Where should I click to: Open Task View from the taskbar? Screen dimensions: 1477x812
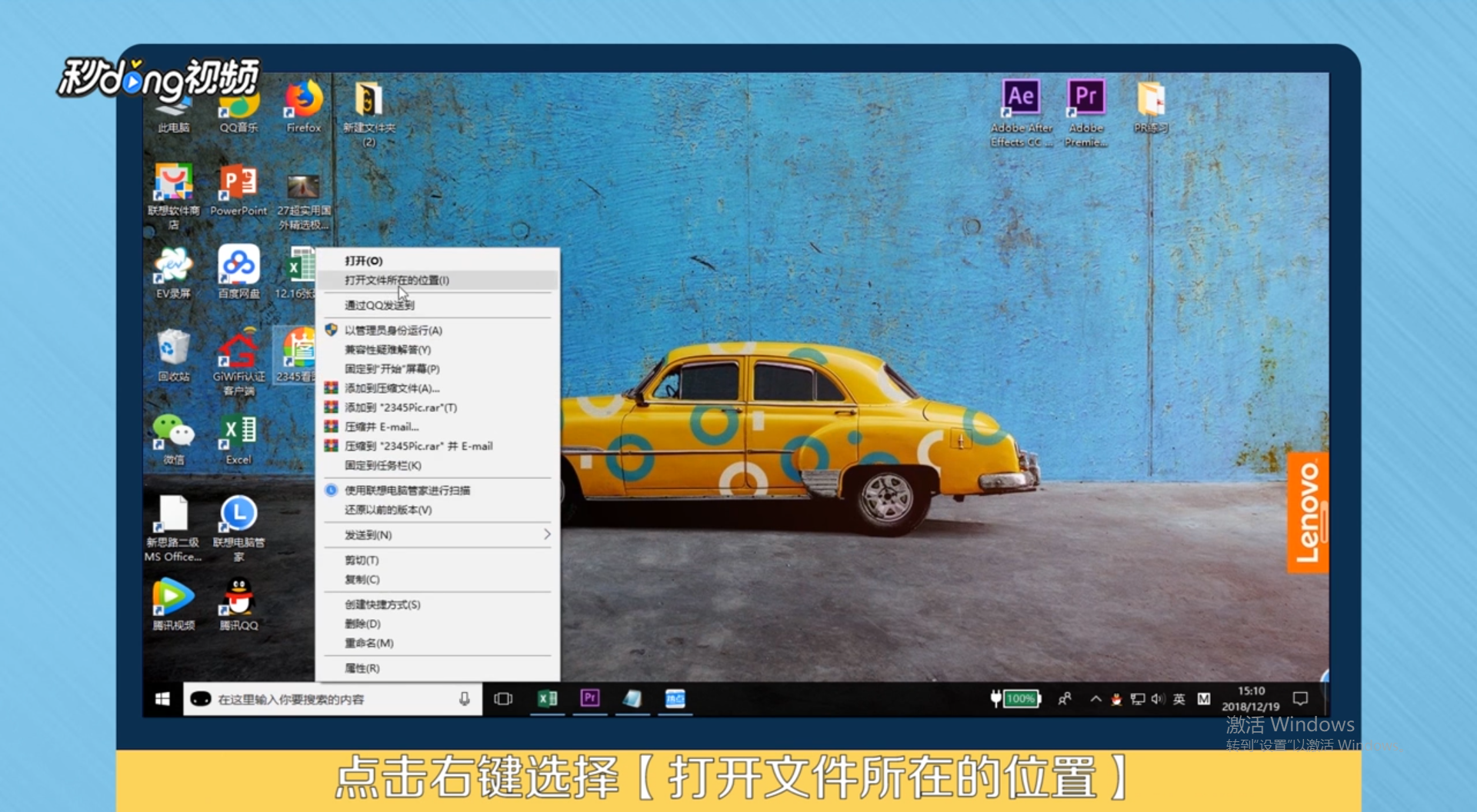pos(503,699)
